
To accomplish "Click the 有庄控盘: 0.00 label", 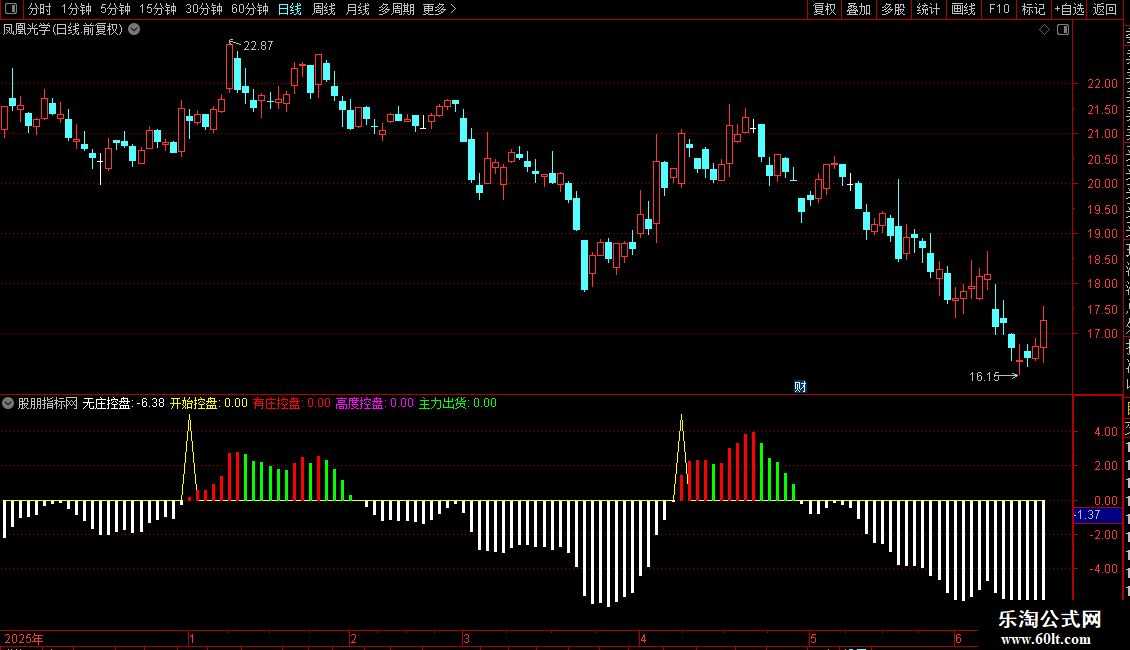I will pyautogui.click(x=291, y=404).
